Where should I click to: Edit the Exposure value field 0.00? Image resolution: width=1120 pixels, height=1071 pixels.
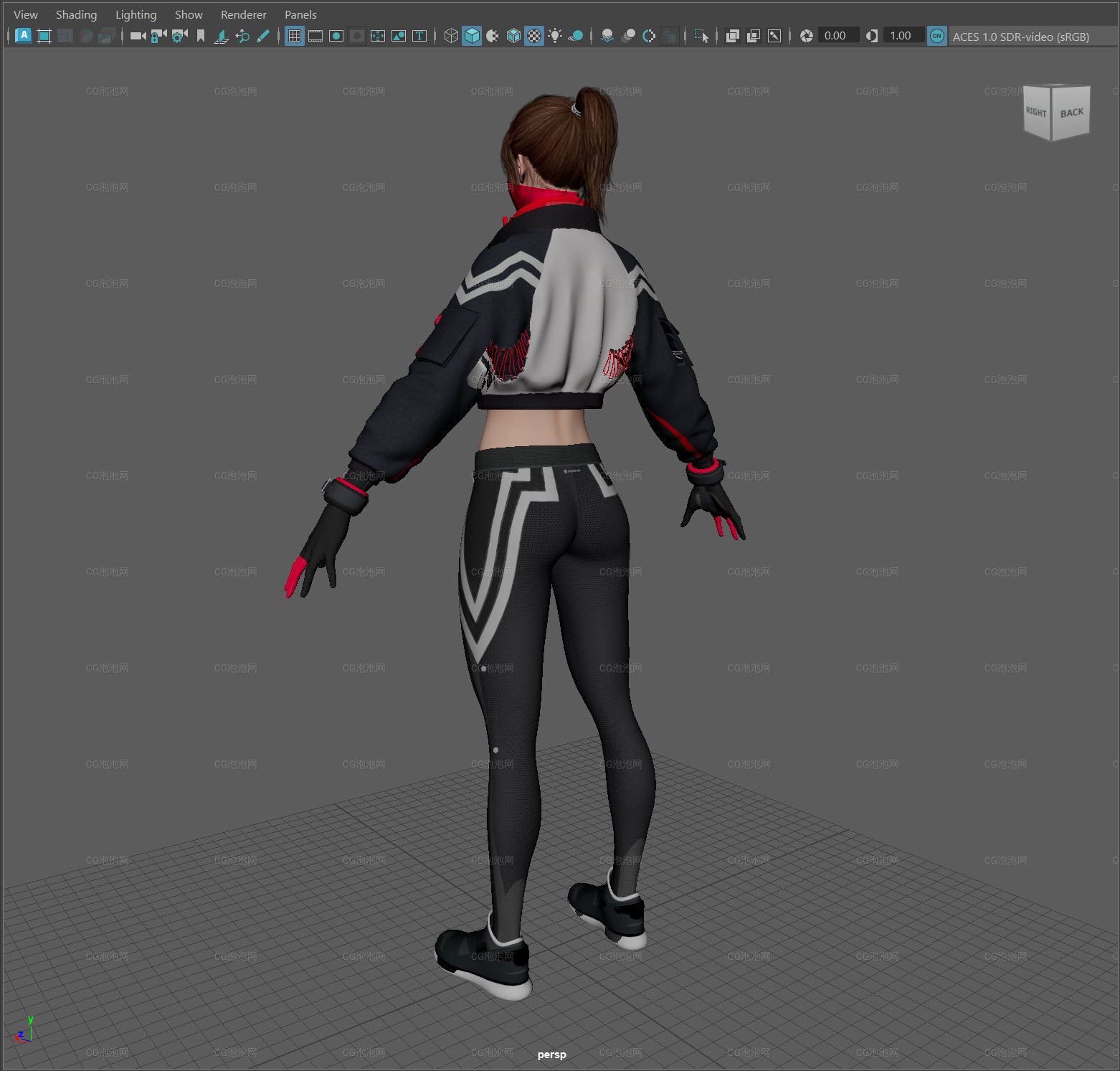[838, 35]
